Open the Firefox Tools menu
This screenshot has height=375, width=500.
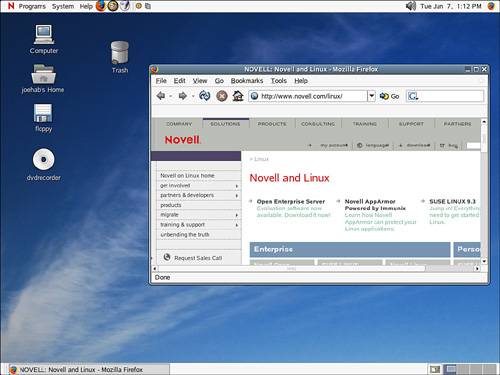coord(278,81)
